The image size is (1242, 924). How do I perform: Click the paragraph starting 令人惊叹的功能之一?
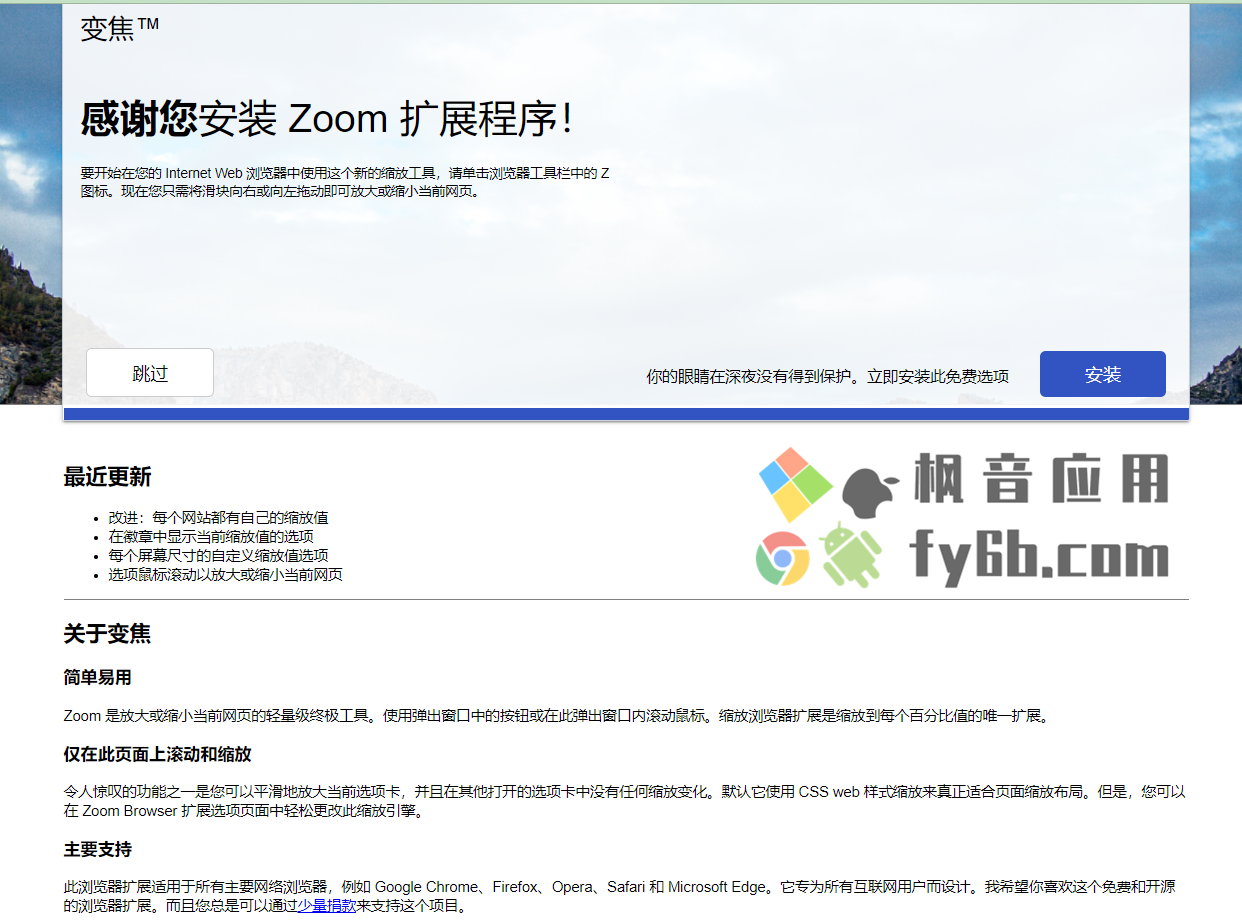625,802
